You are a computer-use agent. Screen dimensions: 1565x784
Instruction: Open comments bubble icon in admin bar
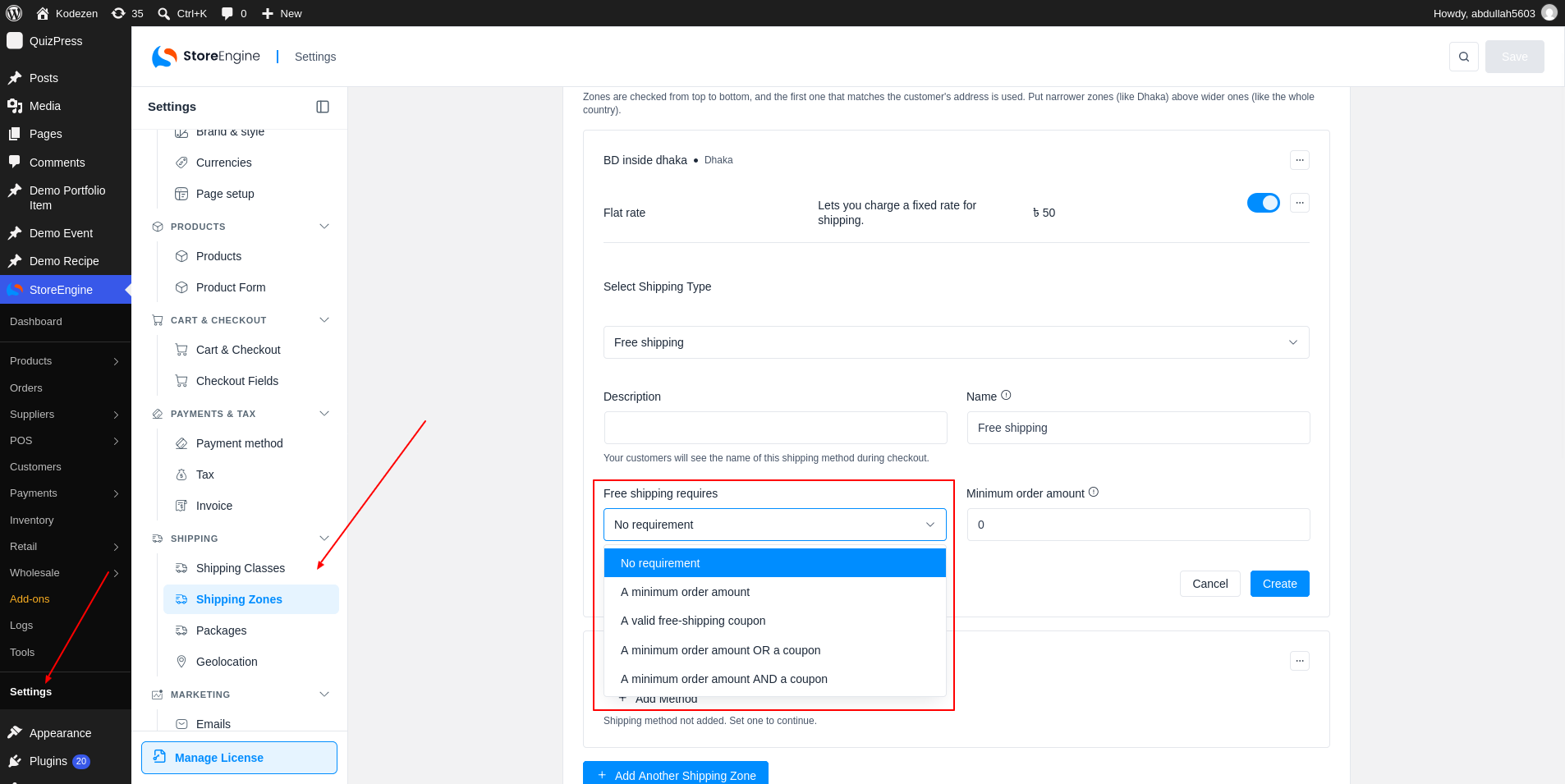click(227, 13)
